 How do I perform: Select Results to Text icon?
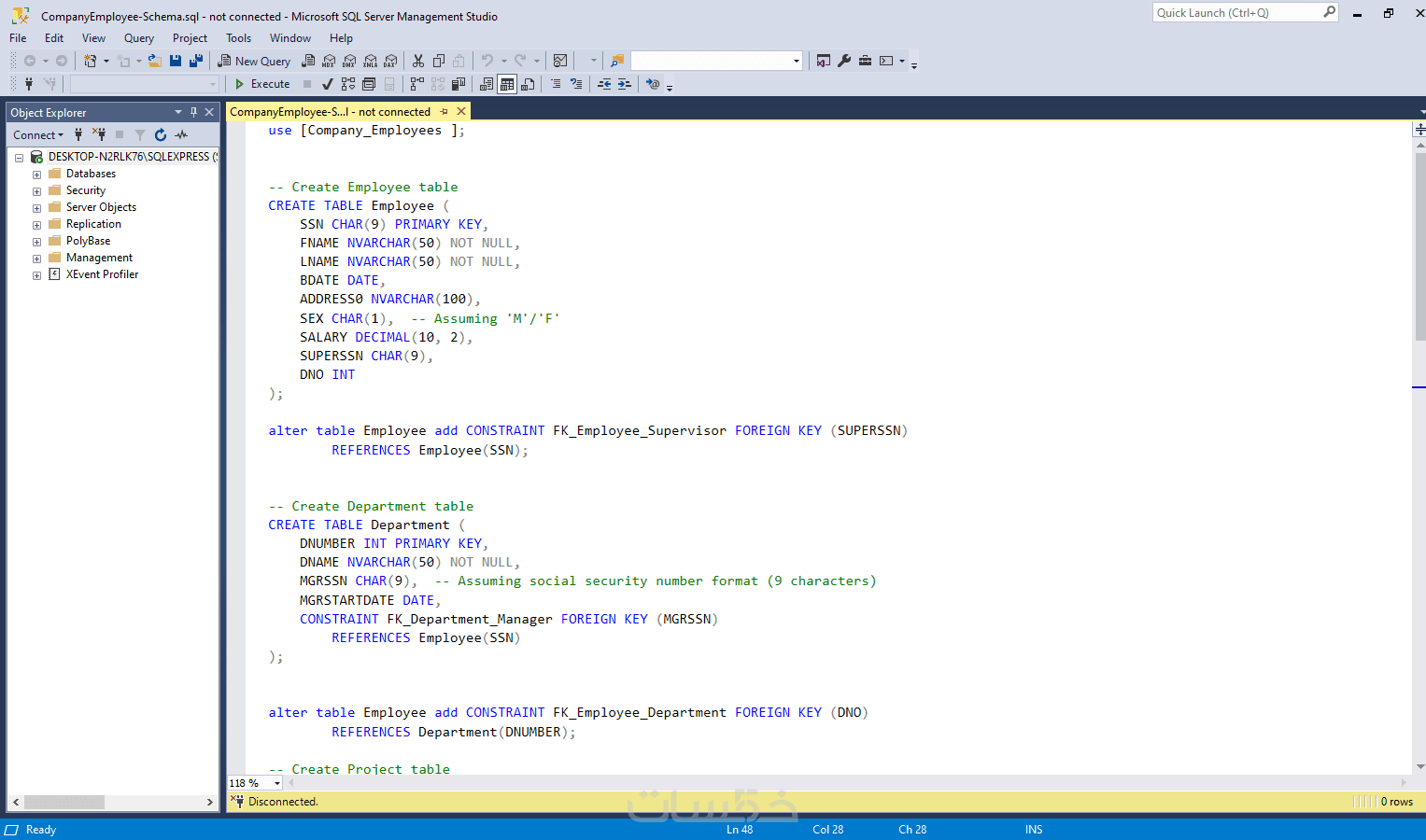pyautogui.click(x=487, y=84)
